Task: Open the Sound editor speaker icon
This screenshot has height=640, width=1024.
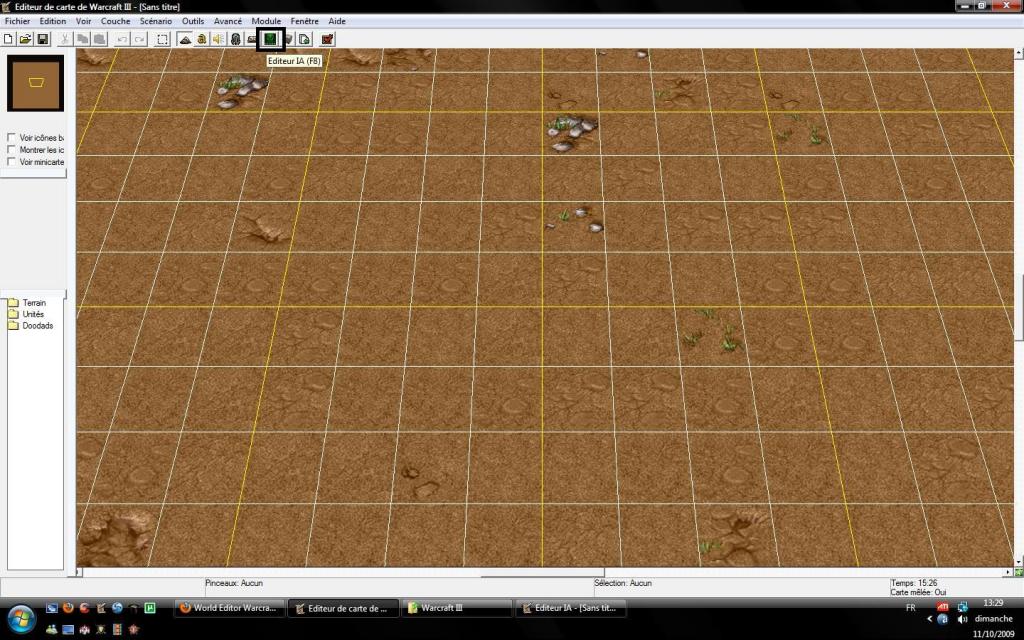Action: point(219,39)
